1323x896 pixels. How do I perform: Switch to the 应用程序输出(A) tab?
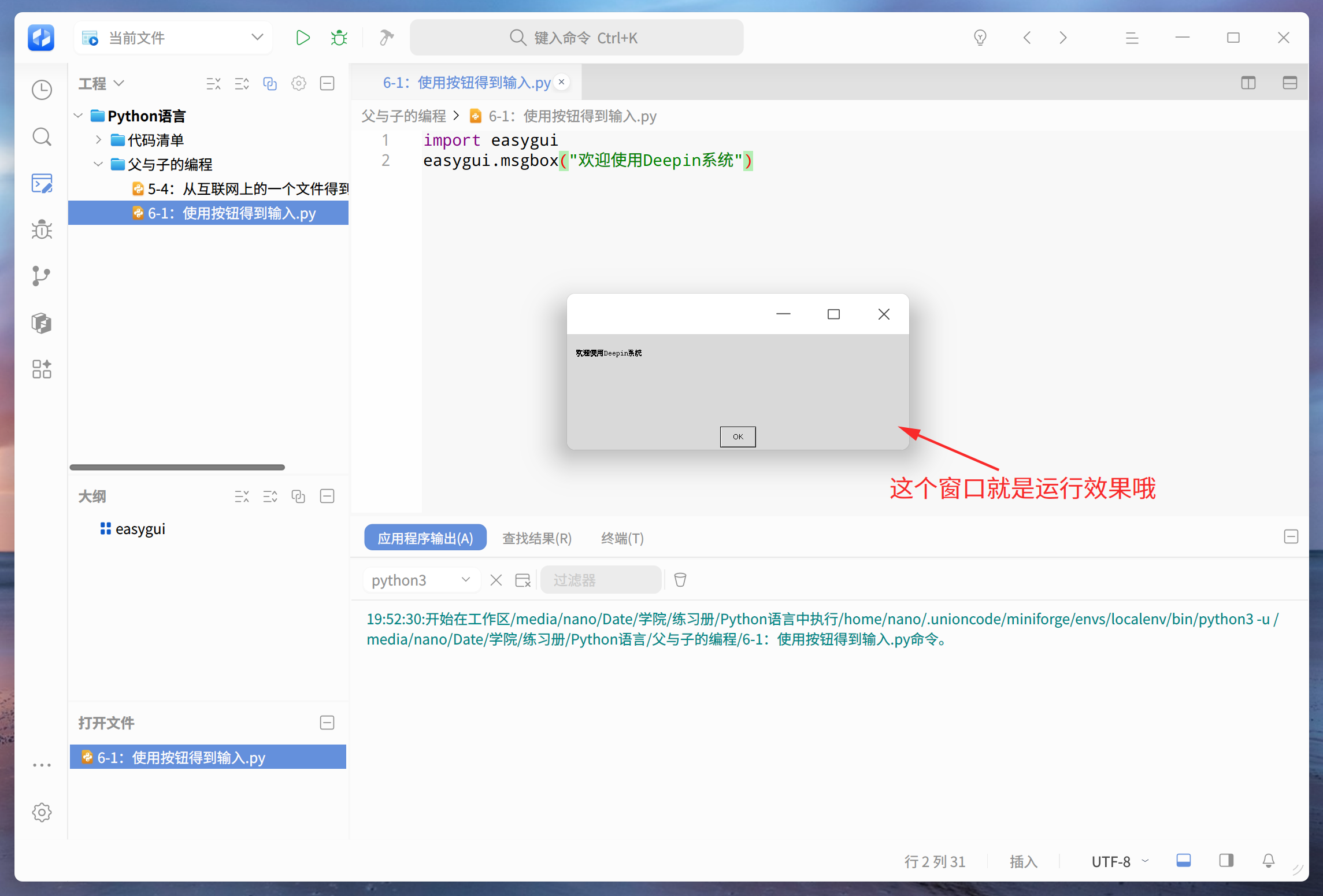click(425, 538)
